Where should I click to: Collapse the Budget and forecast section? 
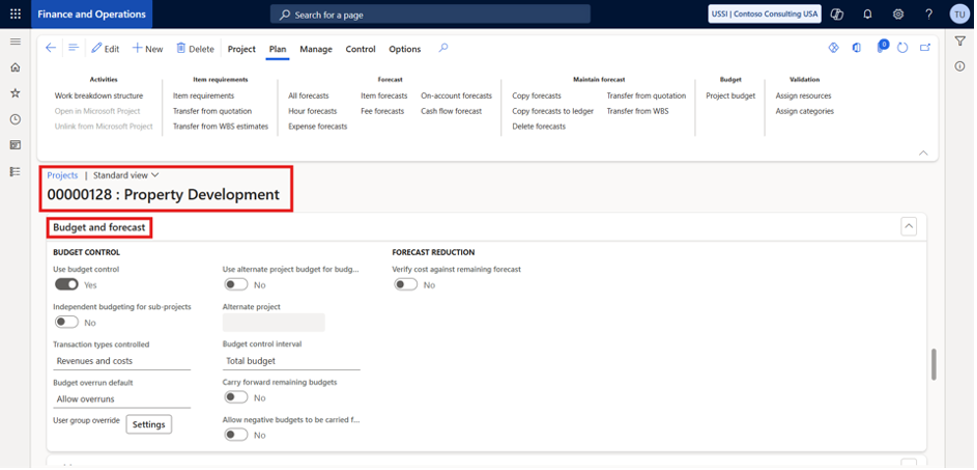[x=908, y=227]
